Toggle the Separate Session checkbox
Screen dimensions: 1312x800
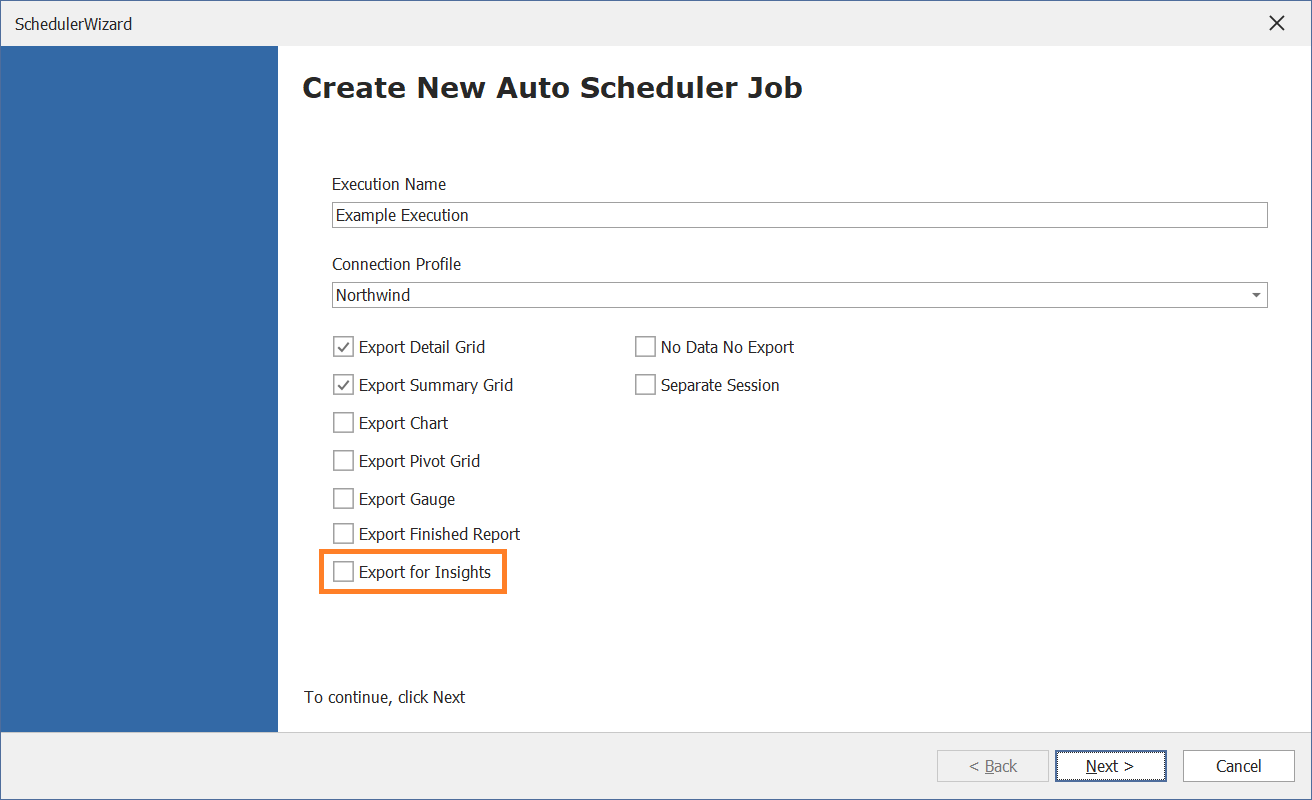click(645, 385)
